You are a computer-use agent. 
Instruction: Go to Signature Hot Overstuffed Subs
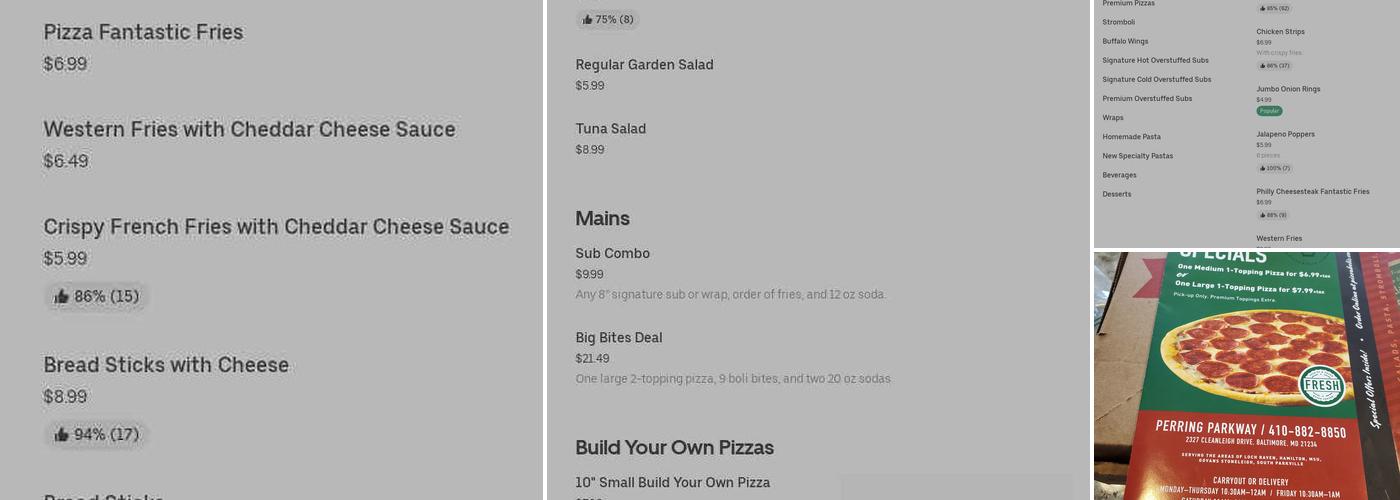1155,60
